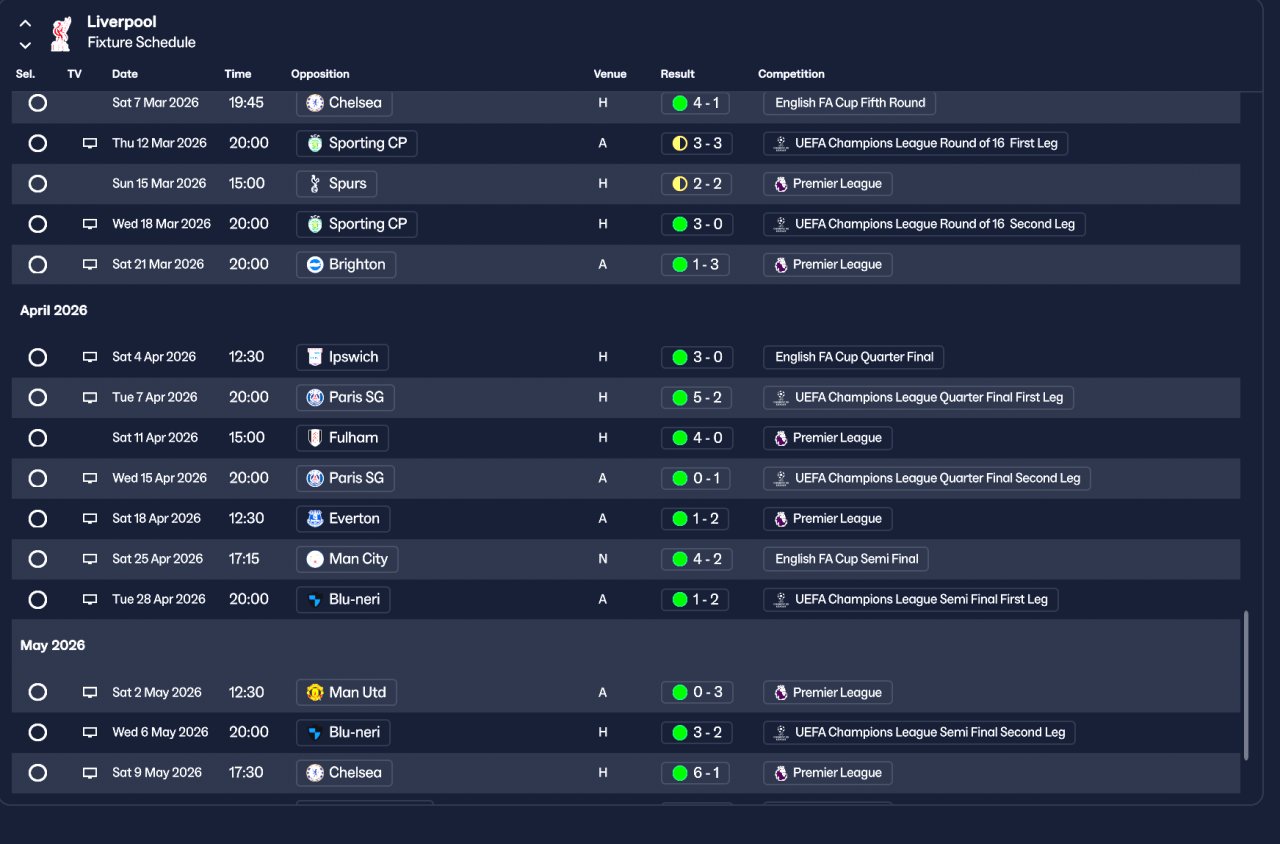Click TV icon for Brighton match

[90, 265]
